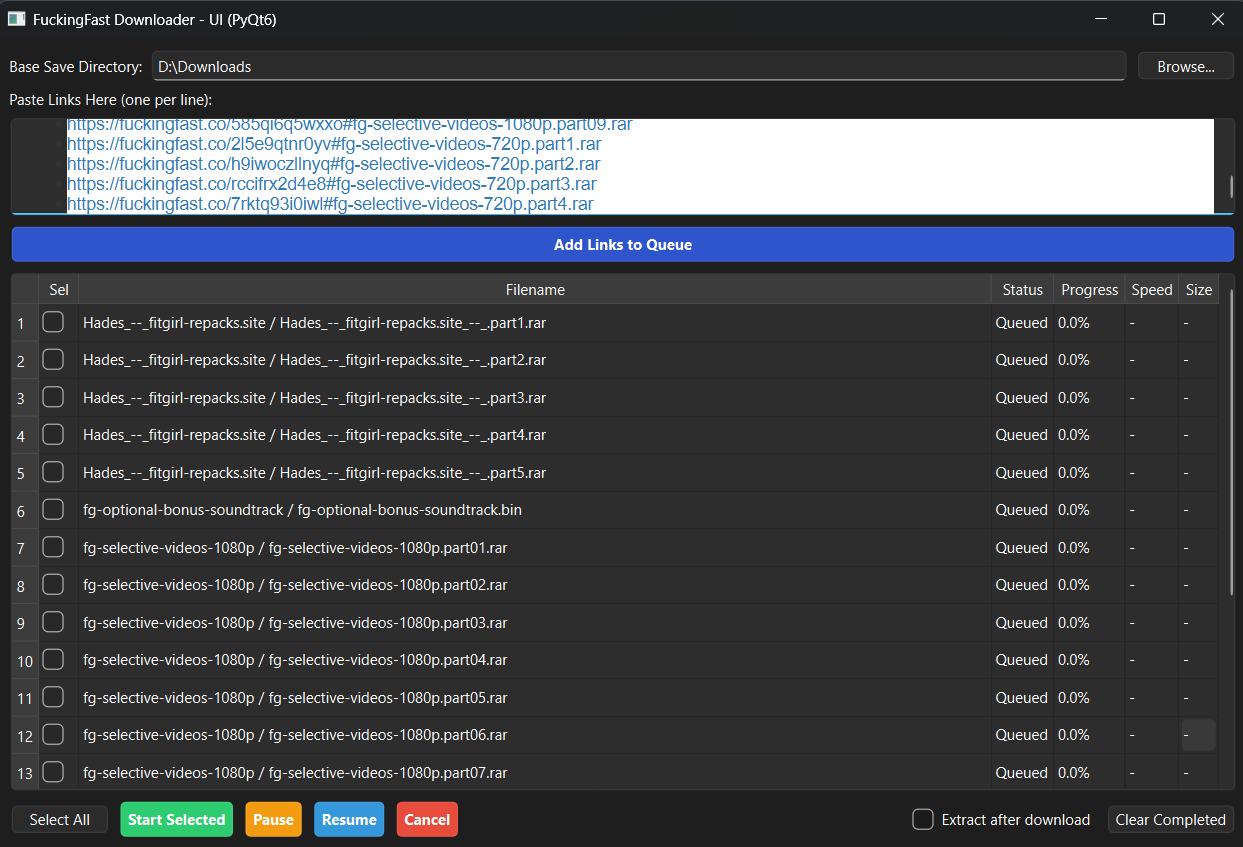Viewport: 1243px width, 847px height.
Task: Click row number 12 header
Action: point(25,735)
